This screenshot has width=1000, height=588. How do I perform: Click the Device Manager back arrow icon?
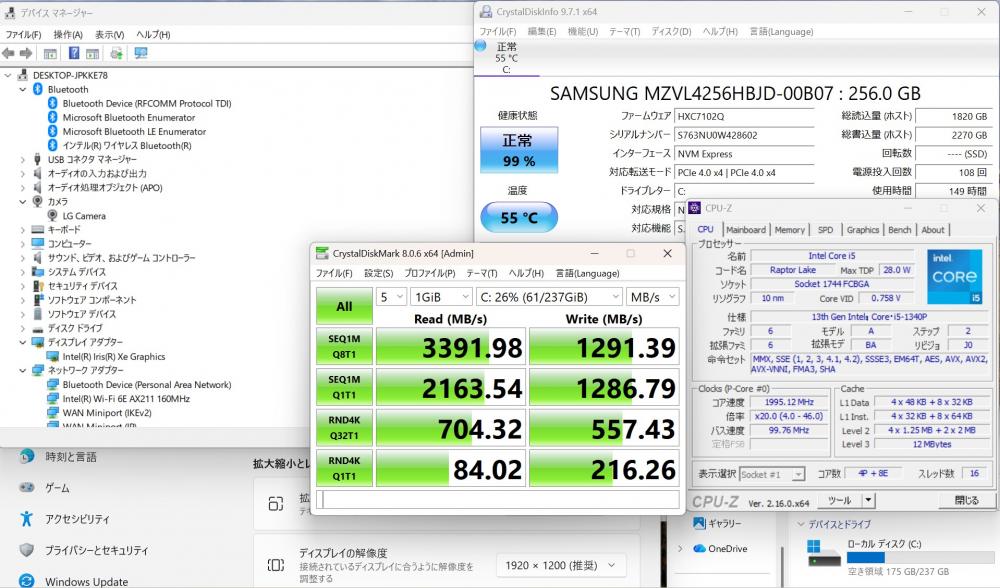click(9, 53)
